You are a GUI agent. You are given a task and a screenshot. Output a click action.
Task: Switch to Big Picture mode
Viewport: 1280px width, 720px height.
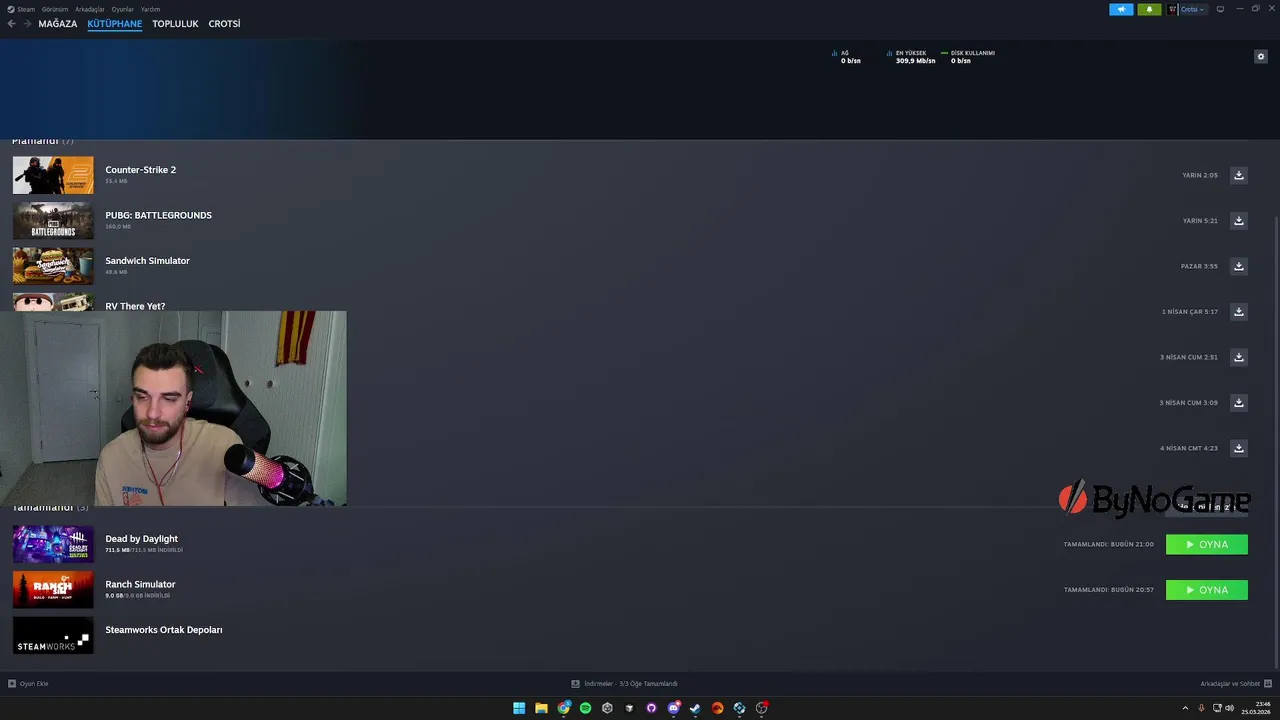[1220, 9]
